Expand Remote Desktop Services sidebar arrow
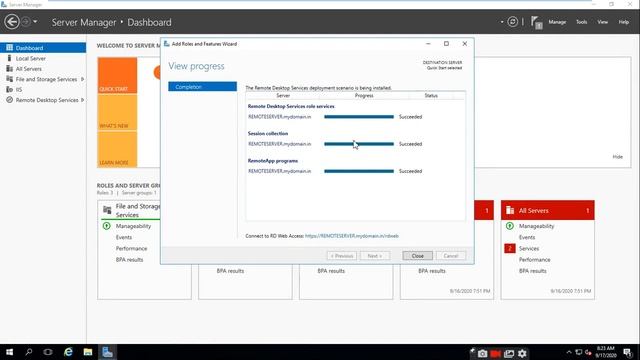 point(82,100)
